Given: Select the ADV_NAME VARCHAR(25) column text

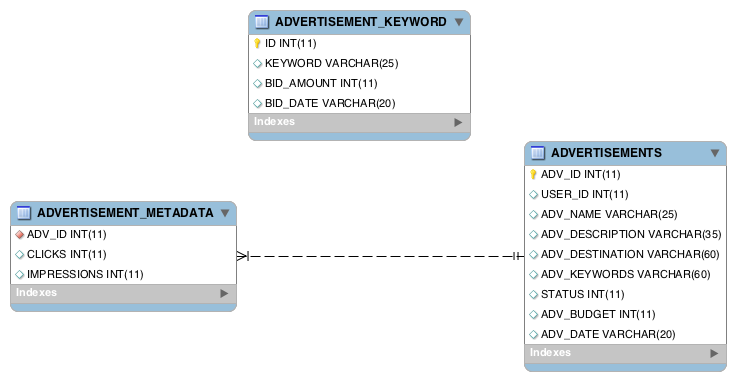Looking at the screenshot, I should [609, 214].
